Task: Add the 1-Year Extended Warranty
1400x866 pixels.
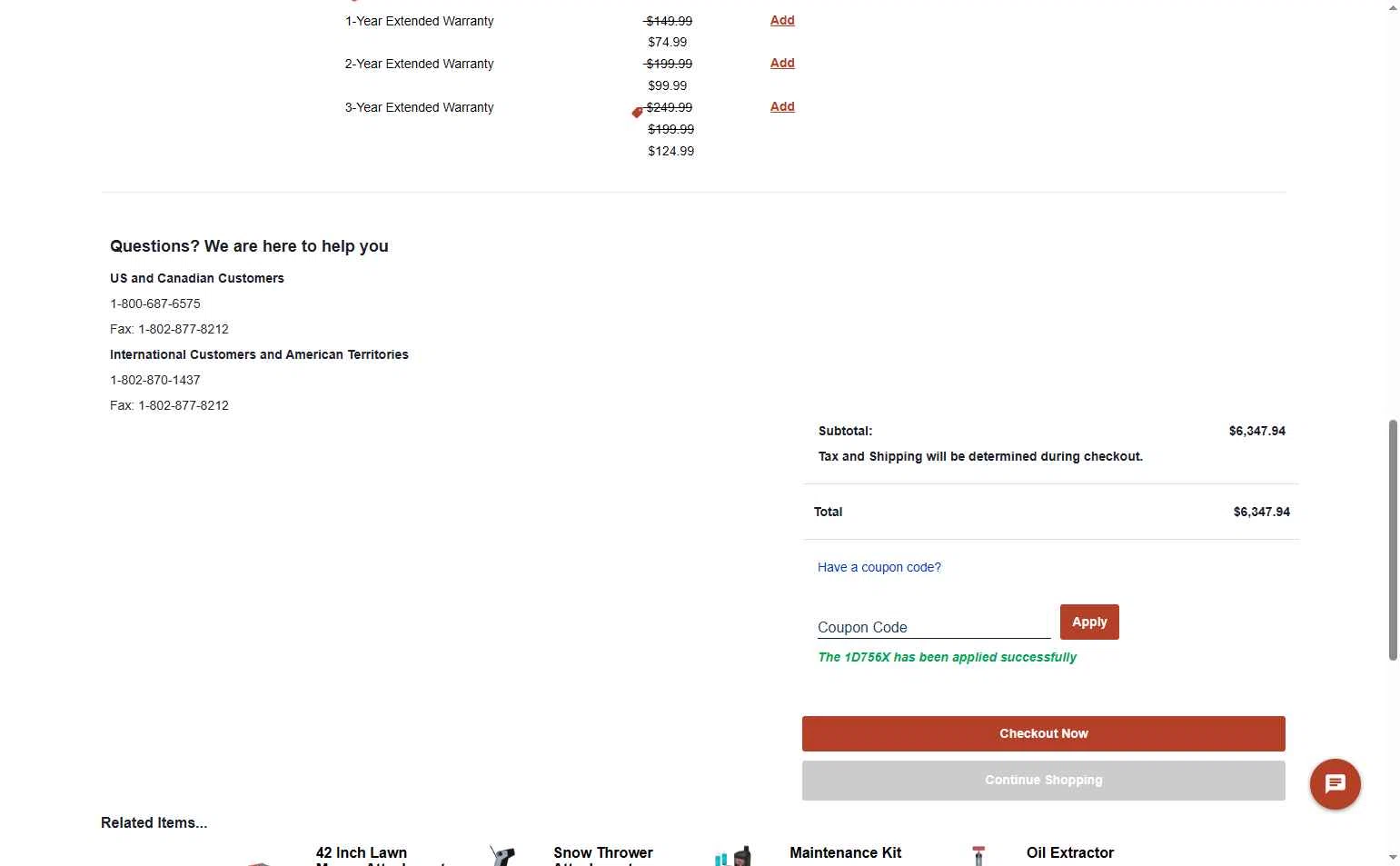Action: click(x=782, y=20)
